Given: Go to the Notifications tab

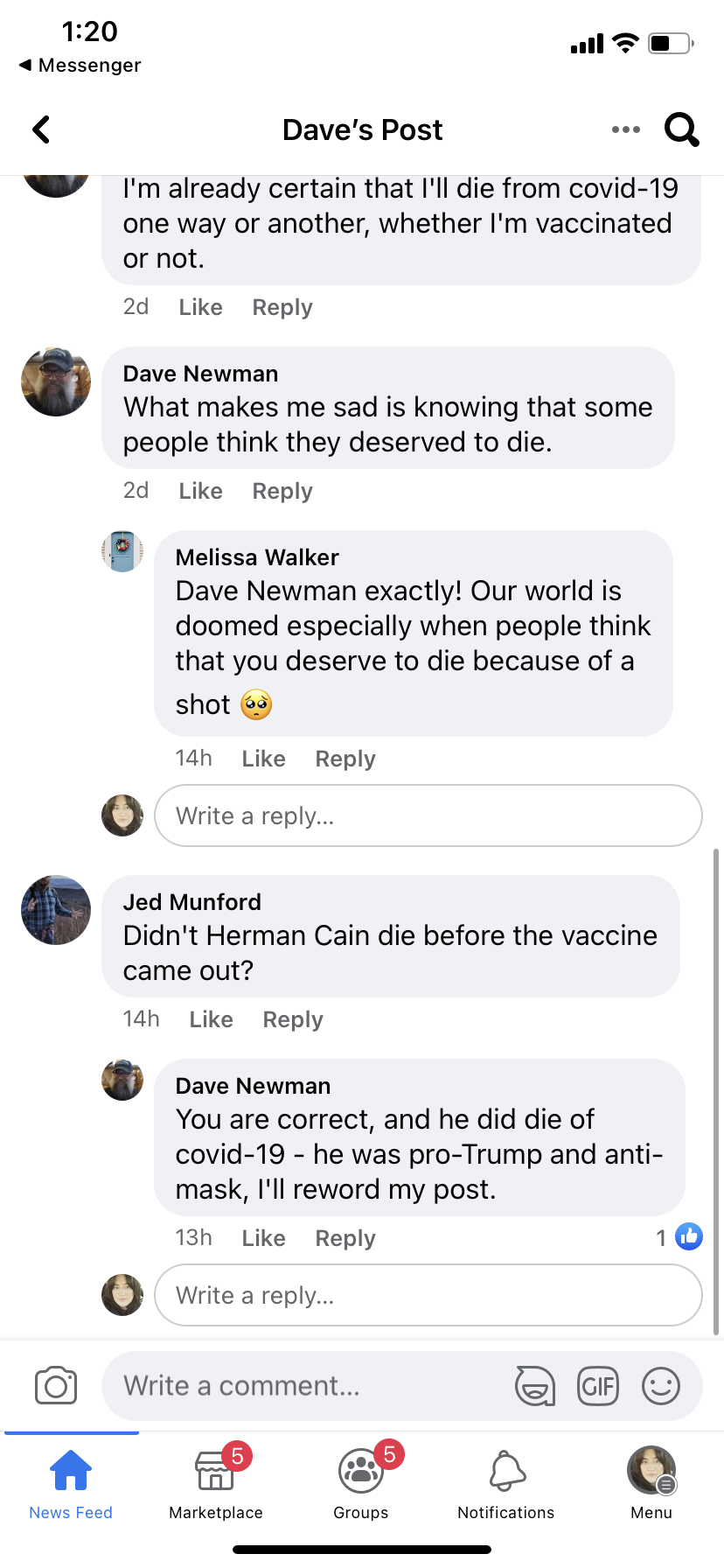Looking at the screenshot, I should pyautogui.click(x=506, y=1482).
